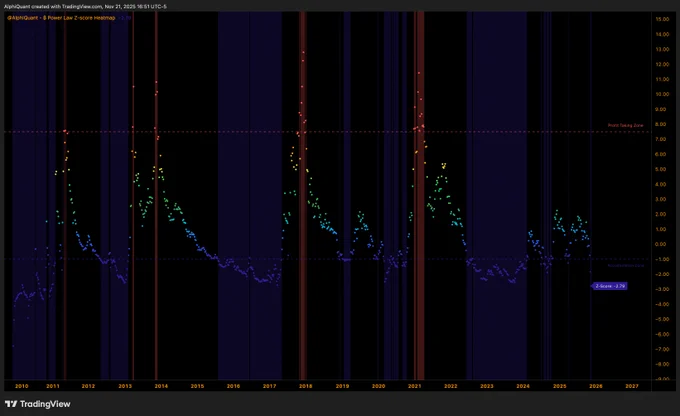Click the -6.00 value on price axis
Screen dimensions: 680x416
click(x=662, y=334)
